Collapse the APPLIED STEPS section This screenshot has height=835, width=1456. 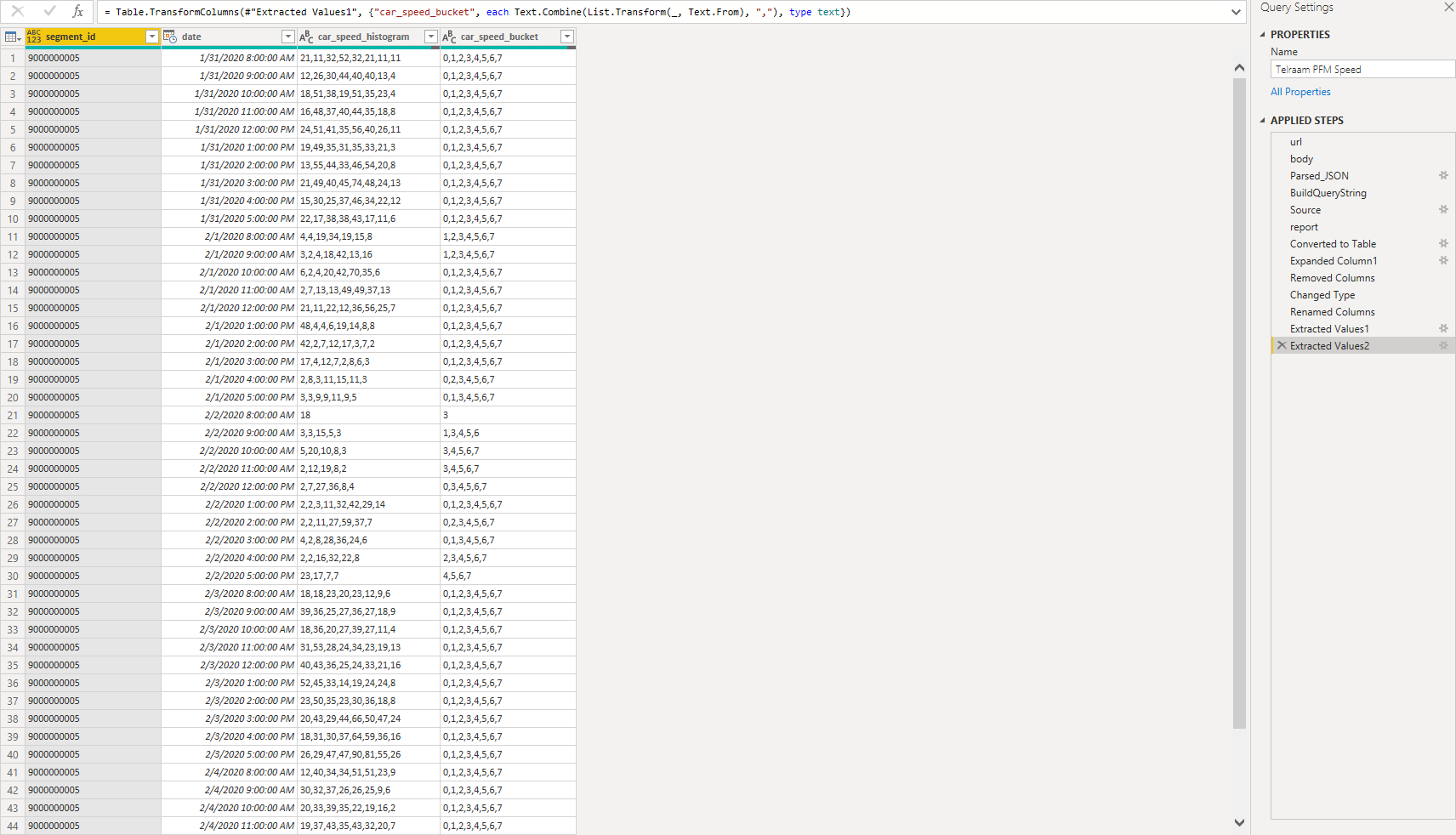tap(1263, 121)
